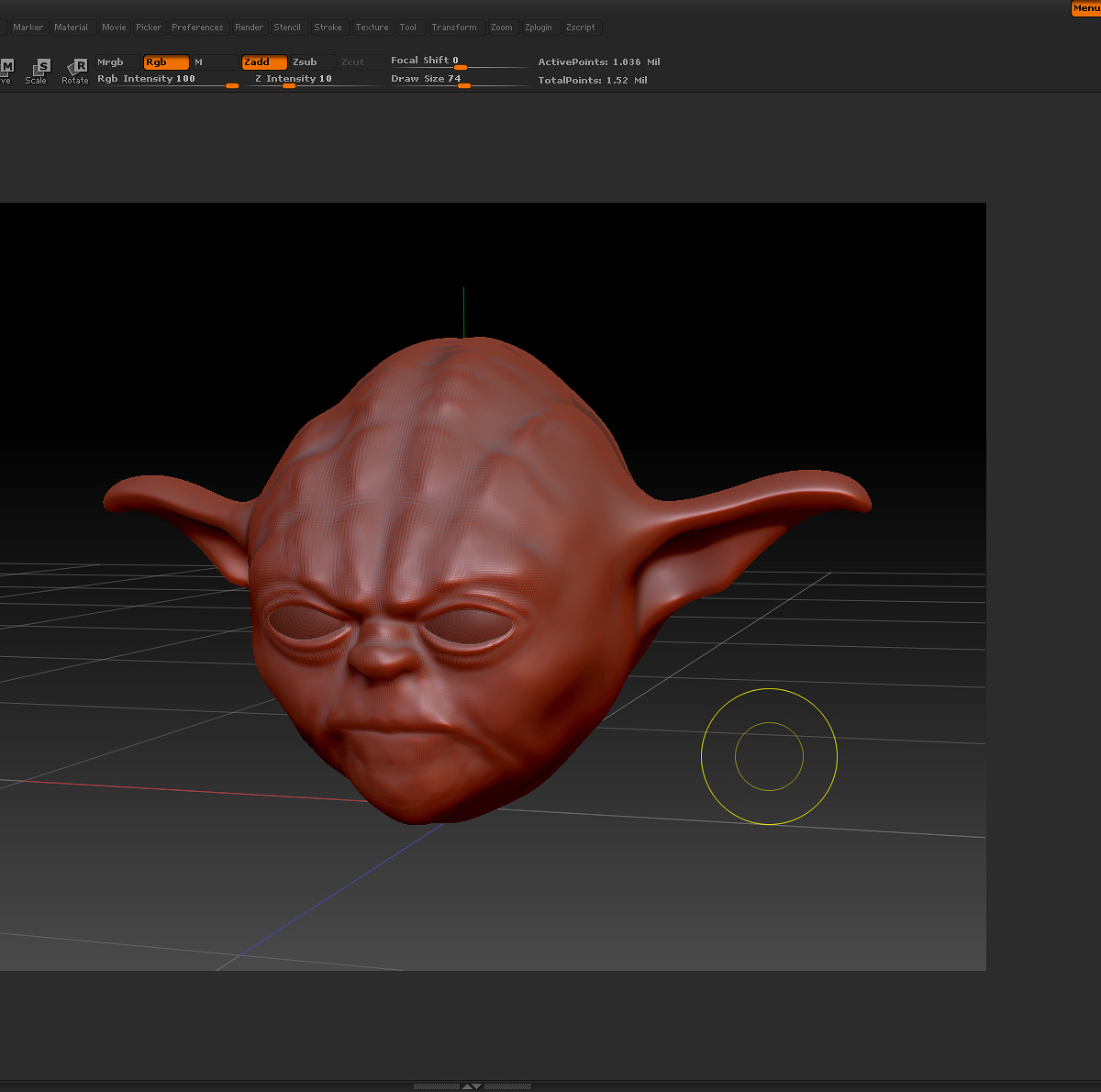The image size is (1101, 1092).
Task: Enable the M material mode
Action: tap(215, 62)
